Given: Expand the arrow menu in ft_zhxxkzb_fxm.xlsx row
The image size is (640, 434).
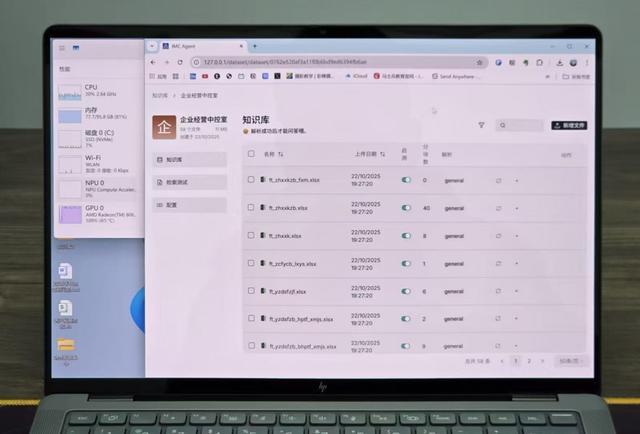Looking at the screenshot, I should pyautogui.click(x=517, y=180).
